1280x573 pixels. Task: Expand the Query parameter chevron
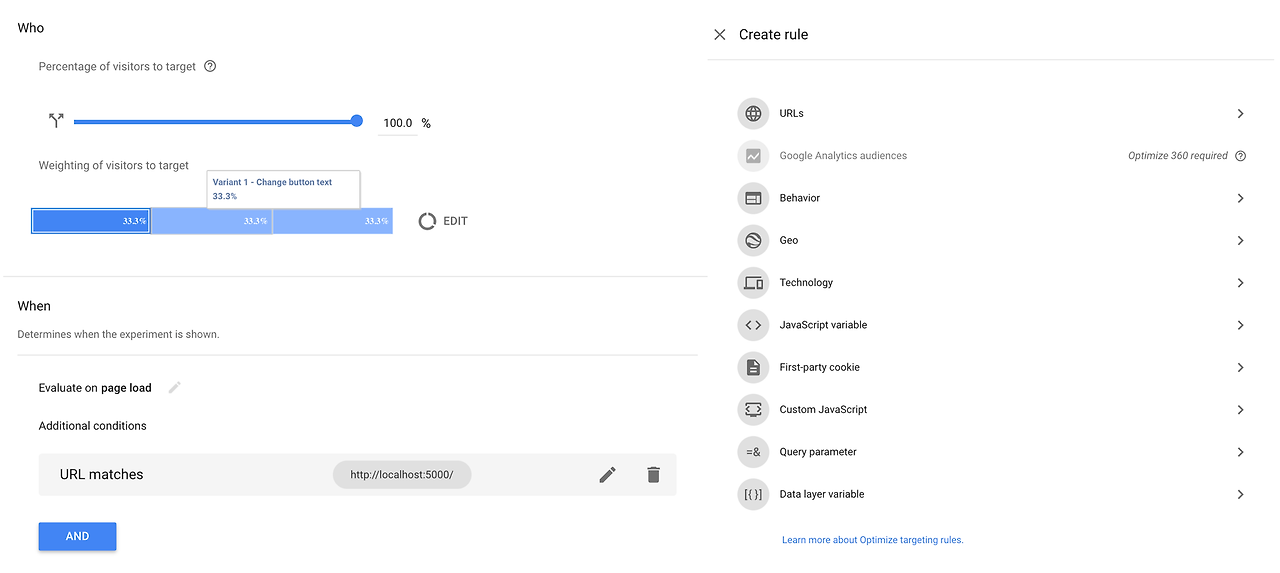point(1240,452)
